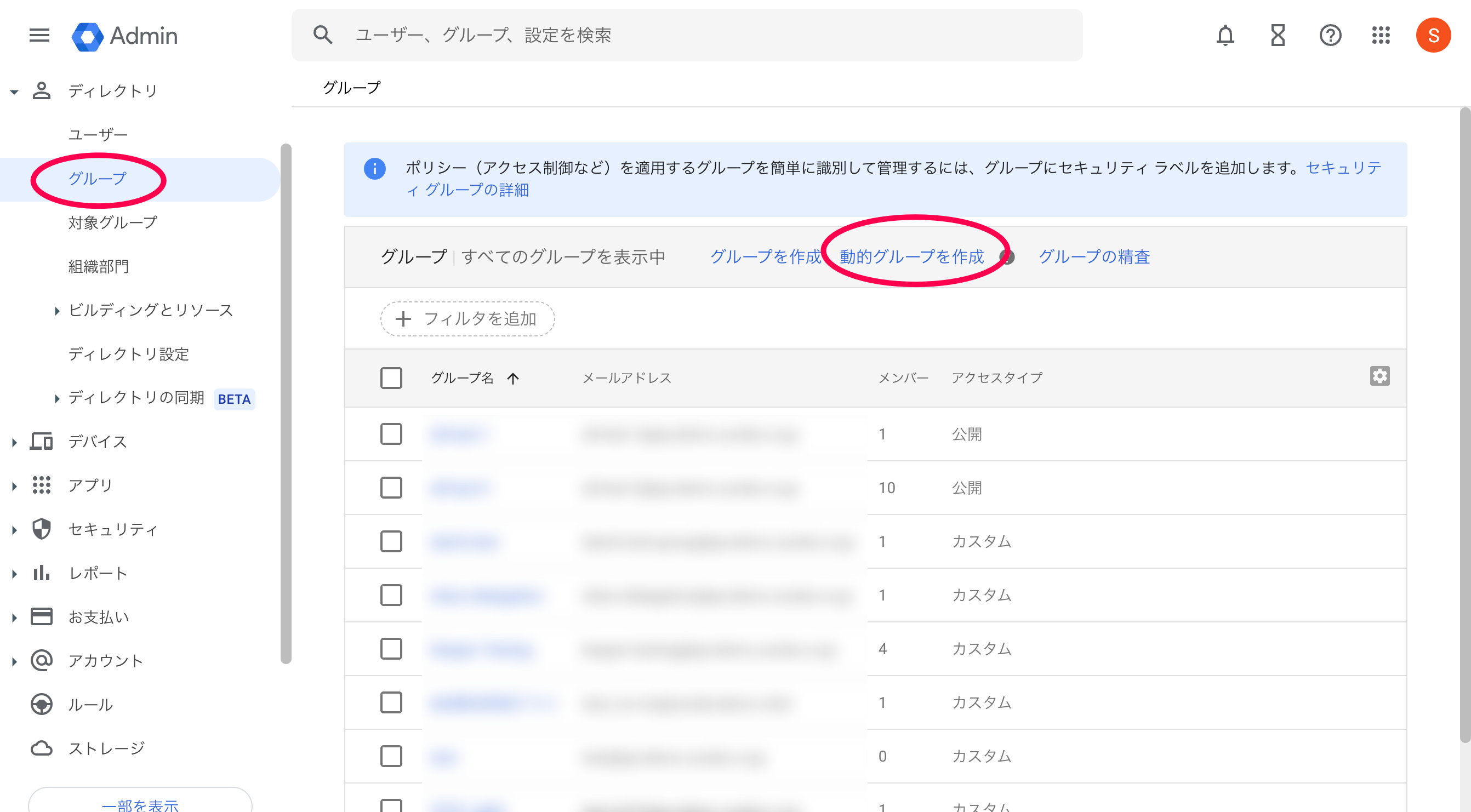The width and height of the screenshot is (1471, 812).
Task: Expand ディレクトリの同期
Action: point(56,398)
